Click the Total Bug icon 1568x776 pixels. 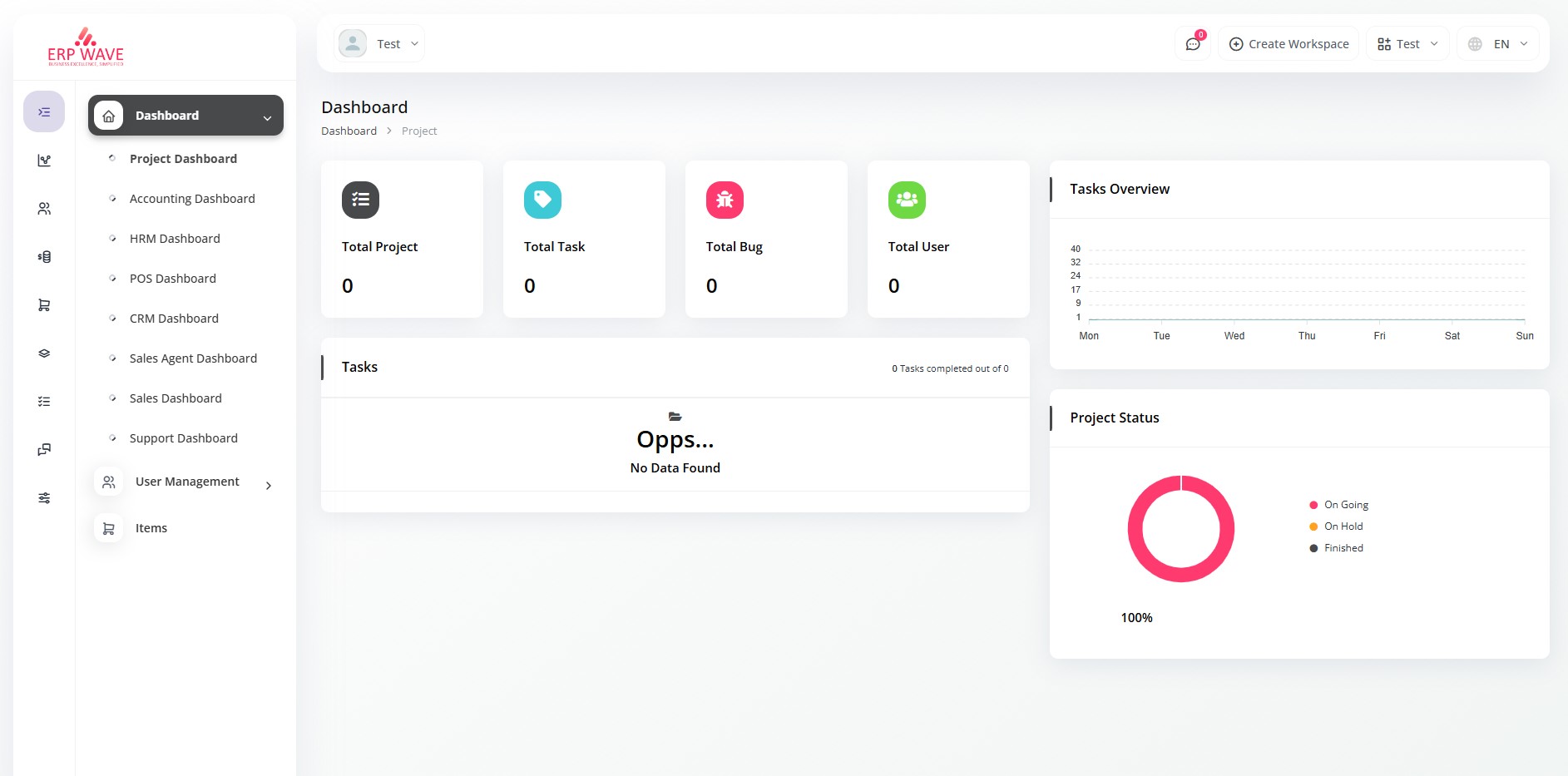tap(725, 200)
